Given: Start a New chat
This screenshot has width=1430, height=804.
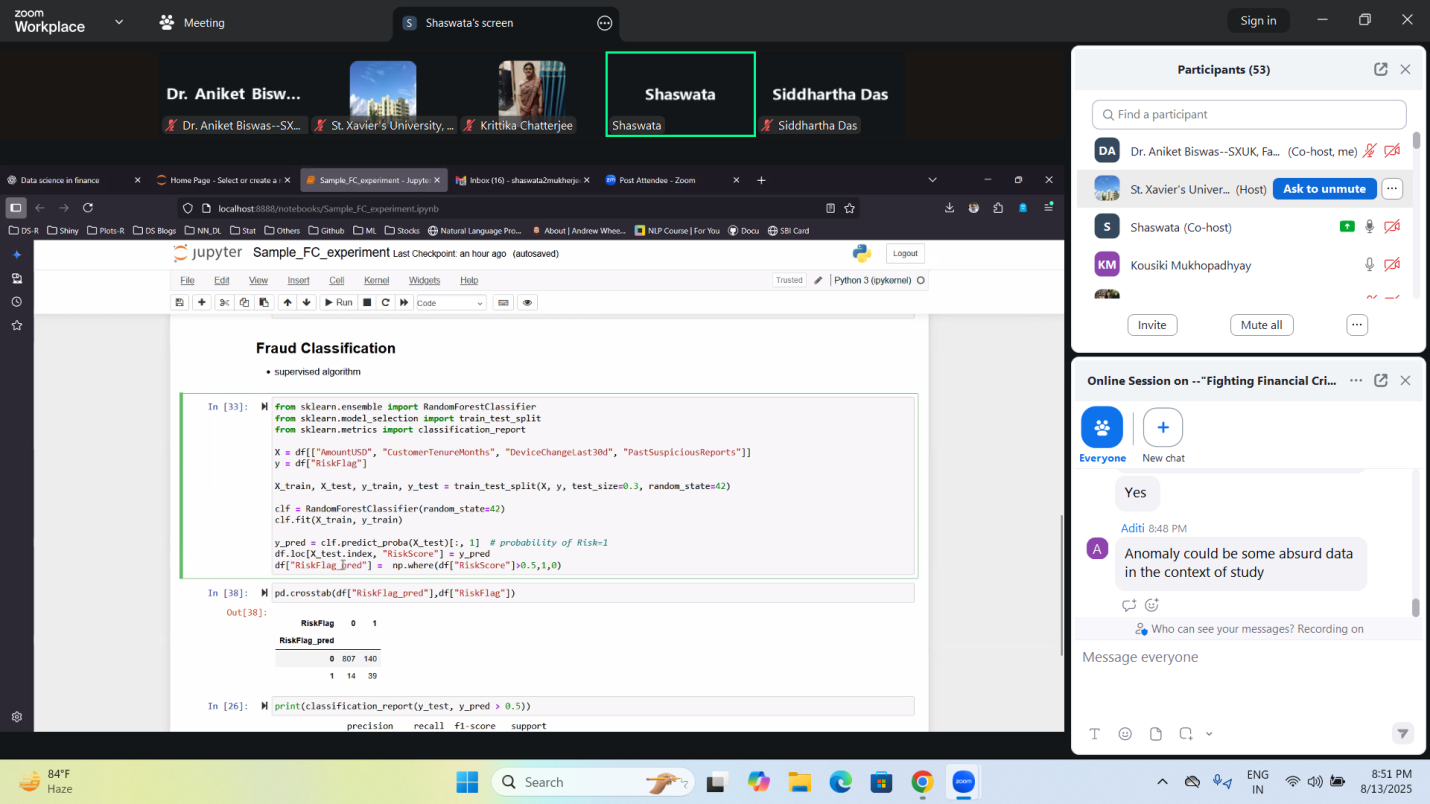Looking at the screenshot, I should (x=1162, y=428).
